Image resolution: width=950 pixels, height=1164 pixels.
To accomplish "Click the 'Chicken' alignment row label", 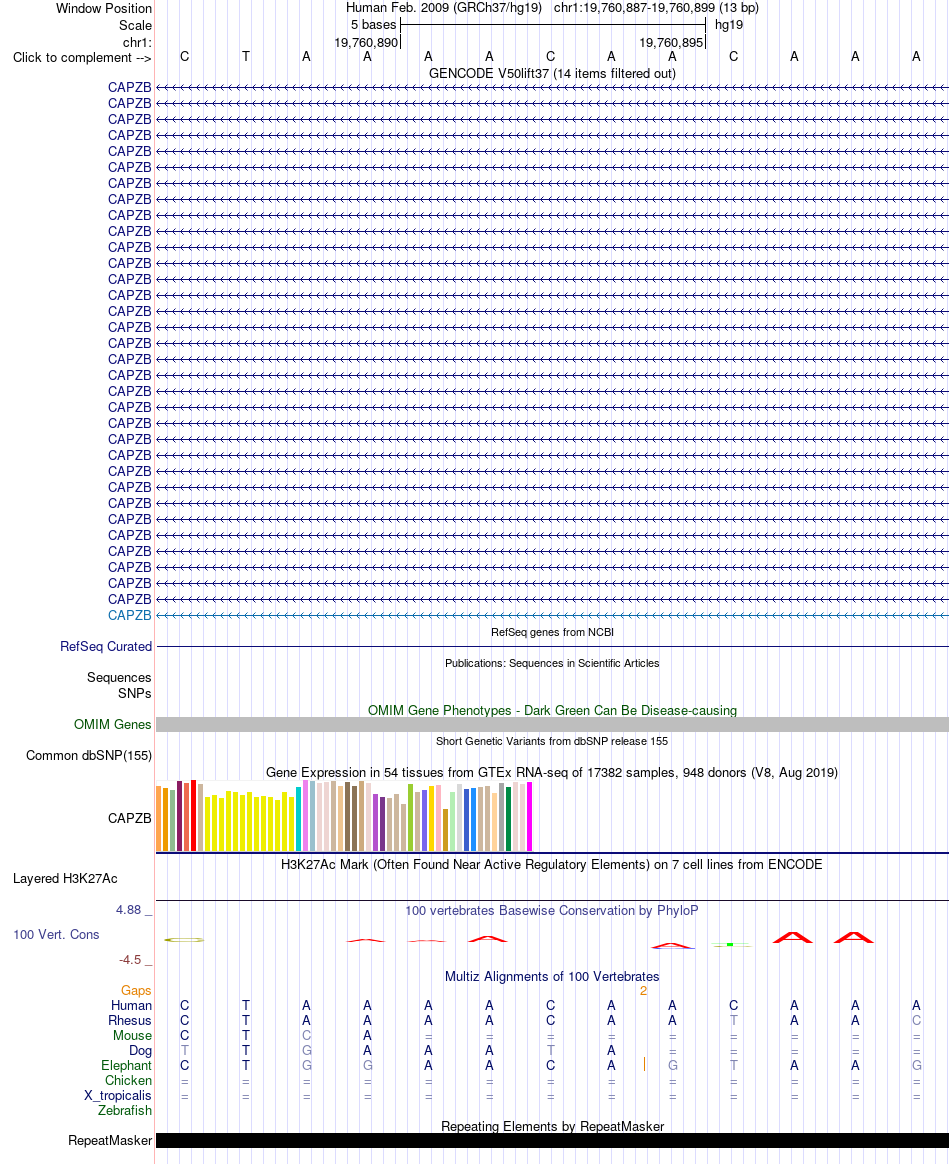I will coord(128,1081).
